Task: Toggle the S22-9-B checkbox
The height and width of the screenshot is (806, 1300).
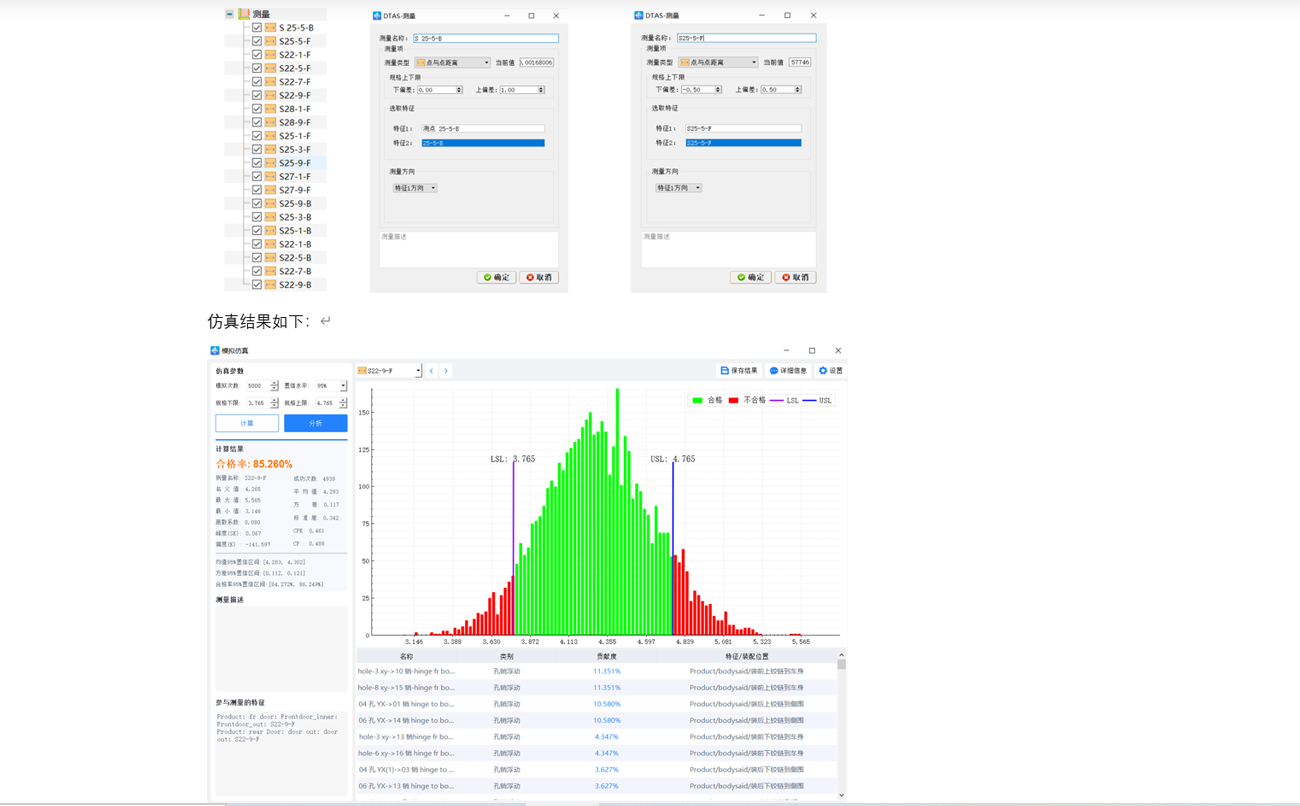Action: tap(257, 284)
